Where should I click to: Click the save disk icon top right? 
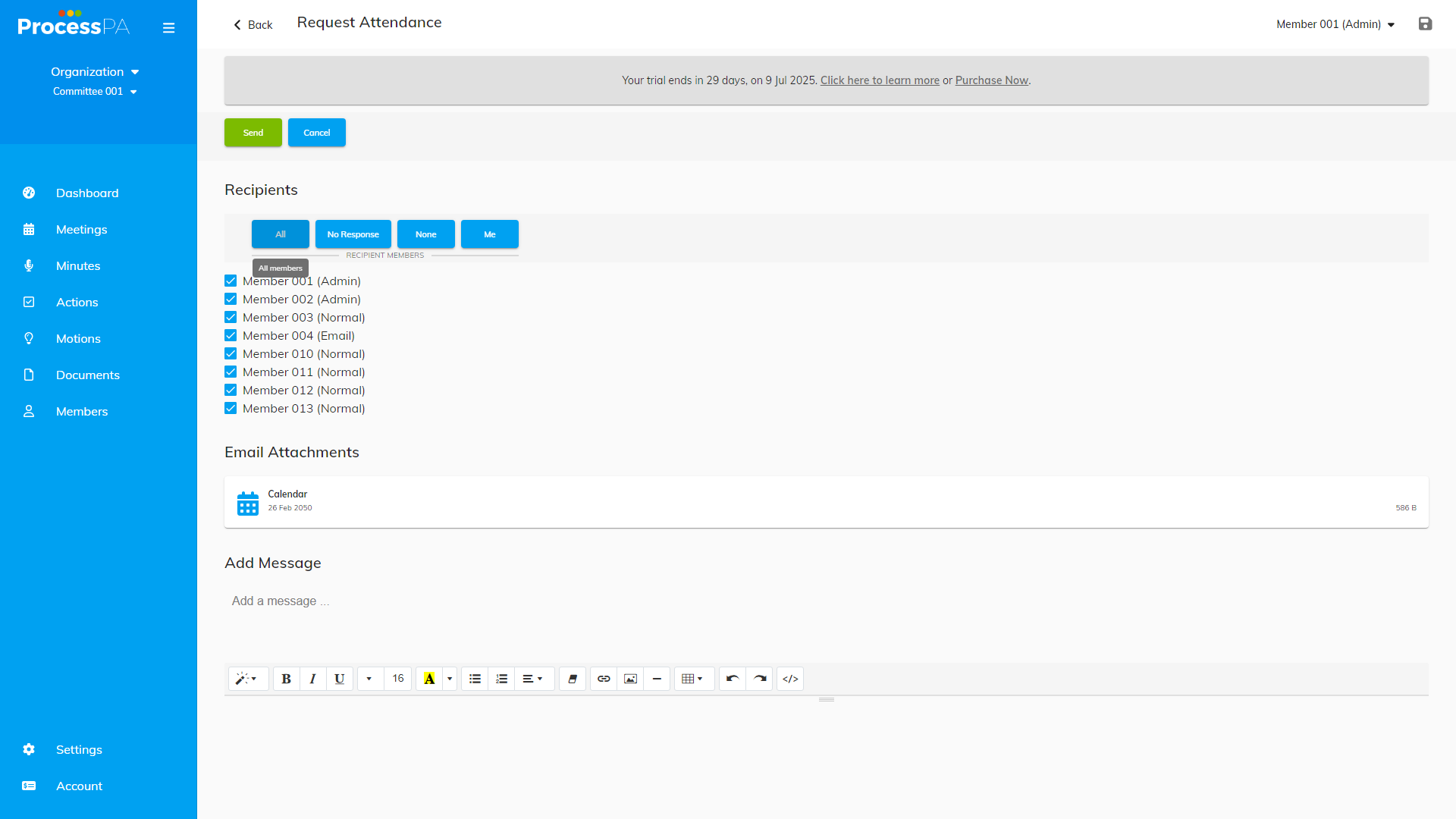1425,24
